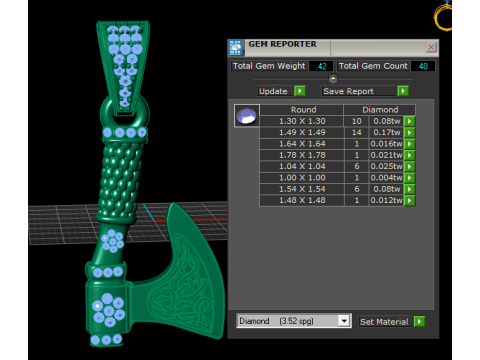Click green arrow for 1.48 X 1.48 row

pos(409,200)
